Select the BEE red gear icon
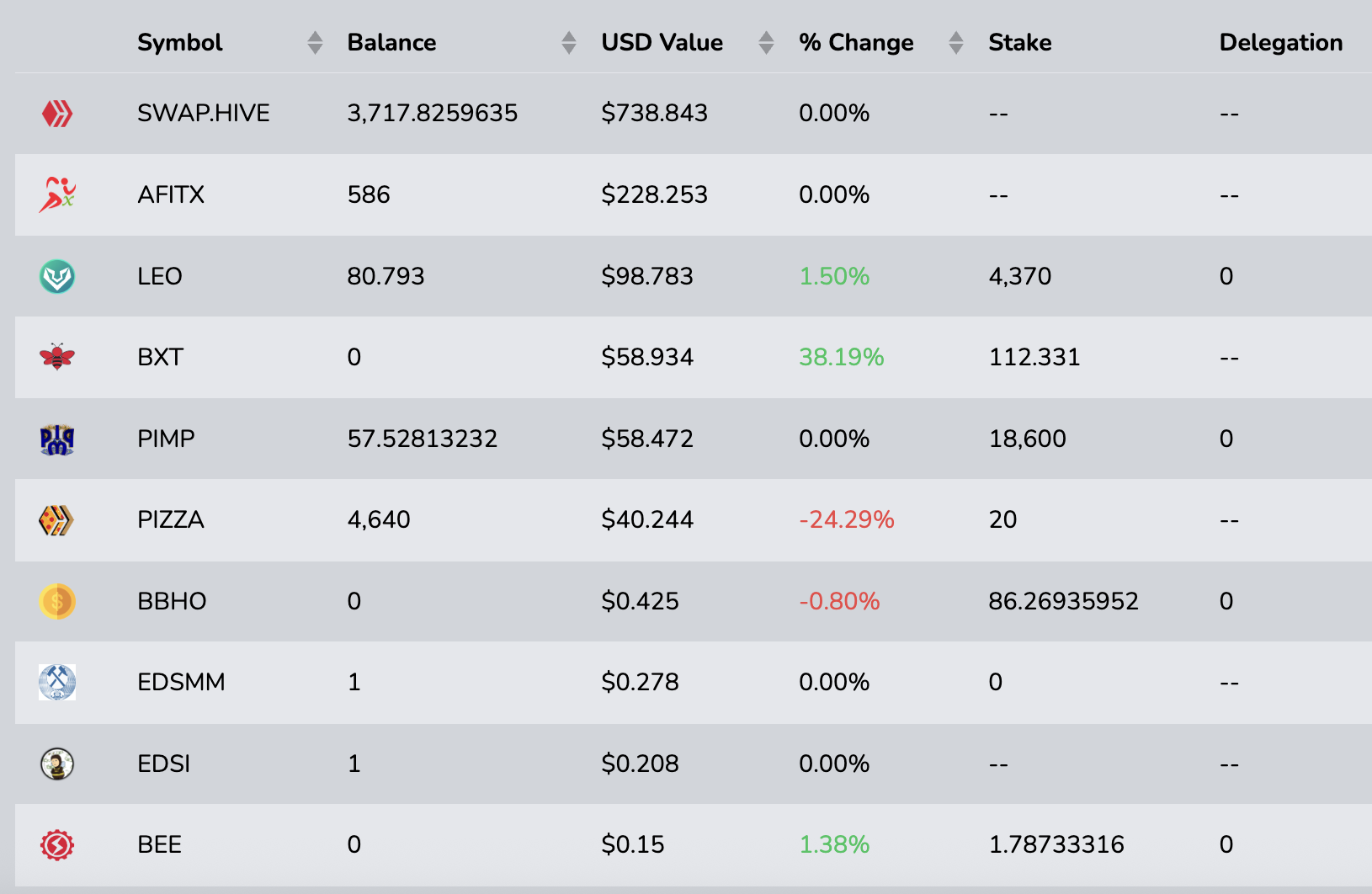Image resolution: width=1372 pixels, height=894 pixels. click(57, 844)
